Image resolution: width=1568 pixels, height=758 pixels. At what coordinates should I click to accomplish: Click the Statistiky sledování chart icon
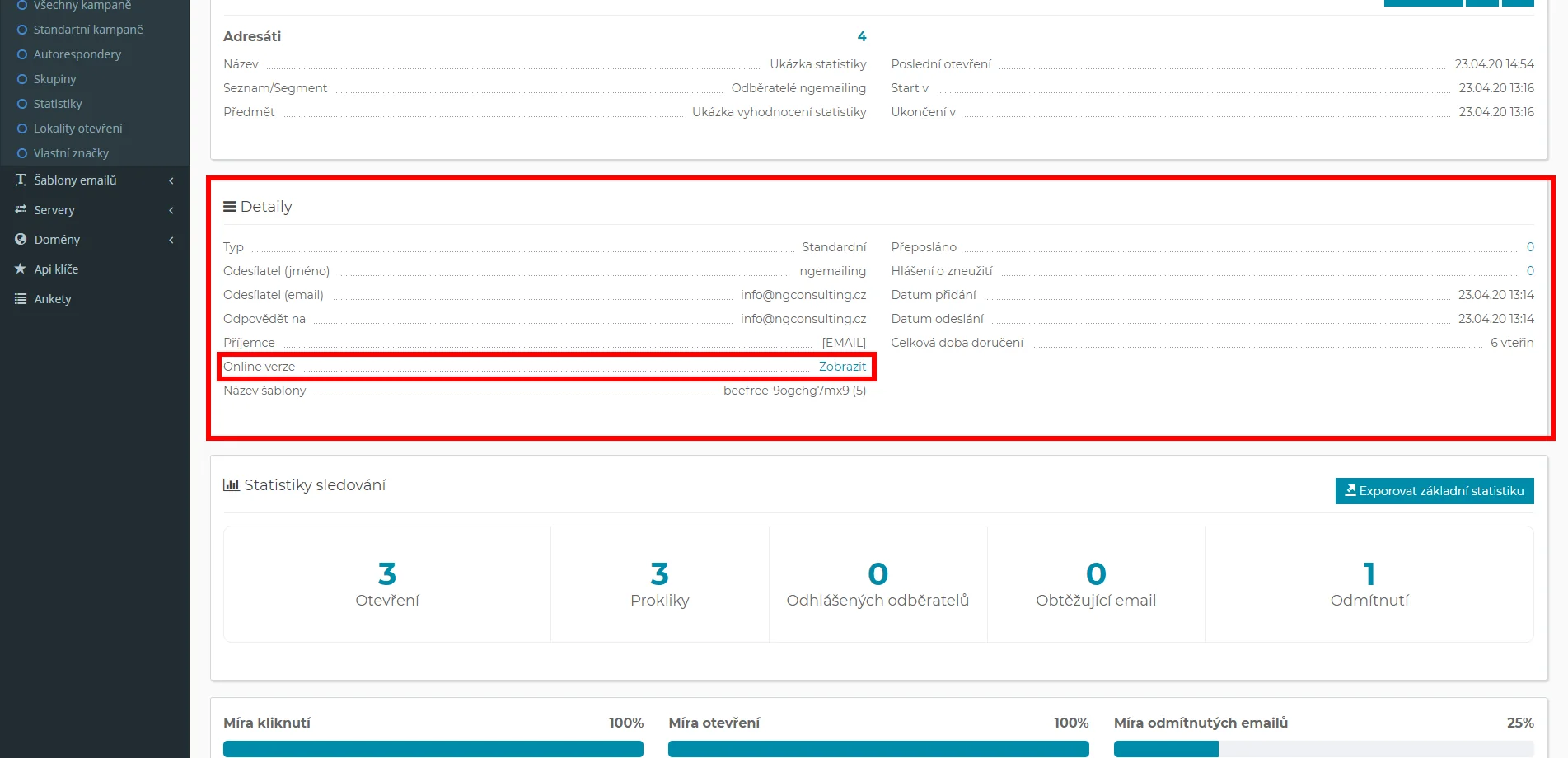click(231, 485)
